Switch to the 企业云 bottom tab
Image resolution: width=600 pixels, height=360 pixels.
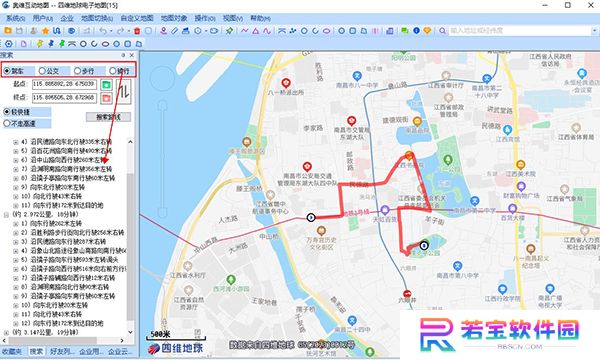pyautogui.click(x=120, y=351)
